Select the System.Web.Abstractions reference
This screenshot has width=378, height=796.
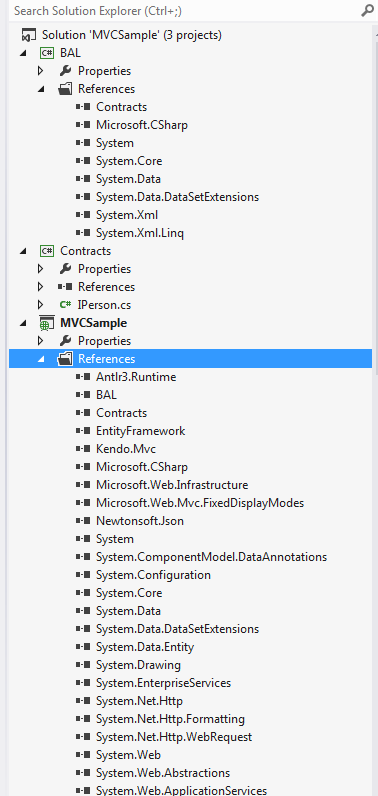(163, 773)
